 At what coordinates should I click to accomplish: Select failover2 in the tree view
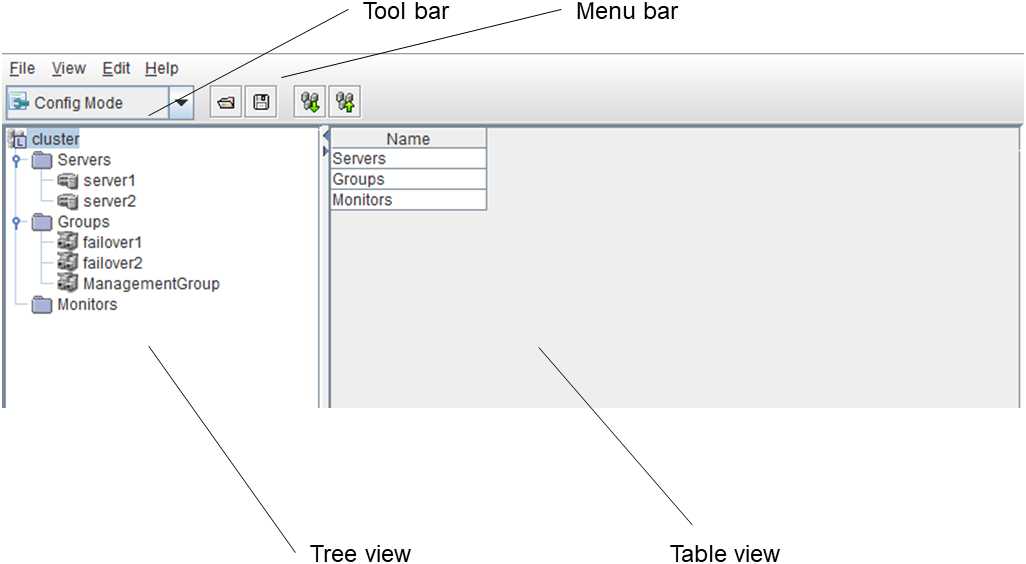coord(112,263)
